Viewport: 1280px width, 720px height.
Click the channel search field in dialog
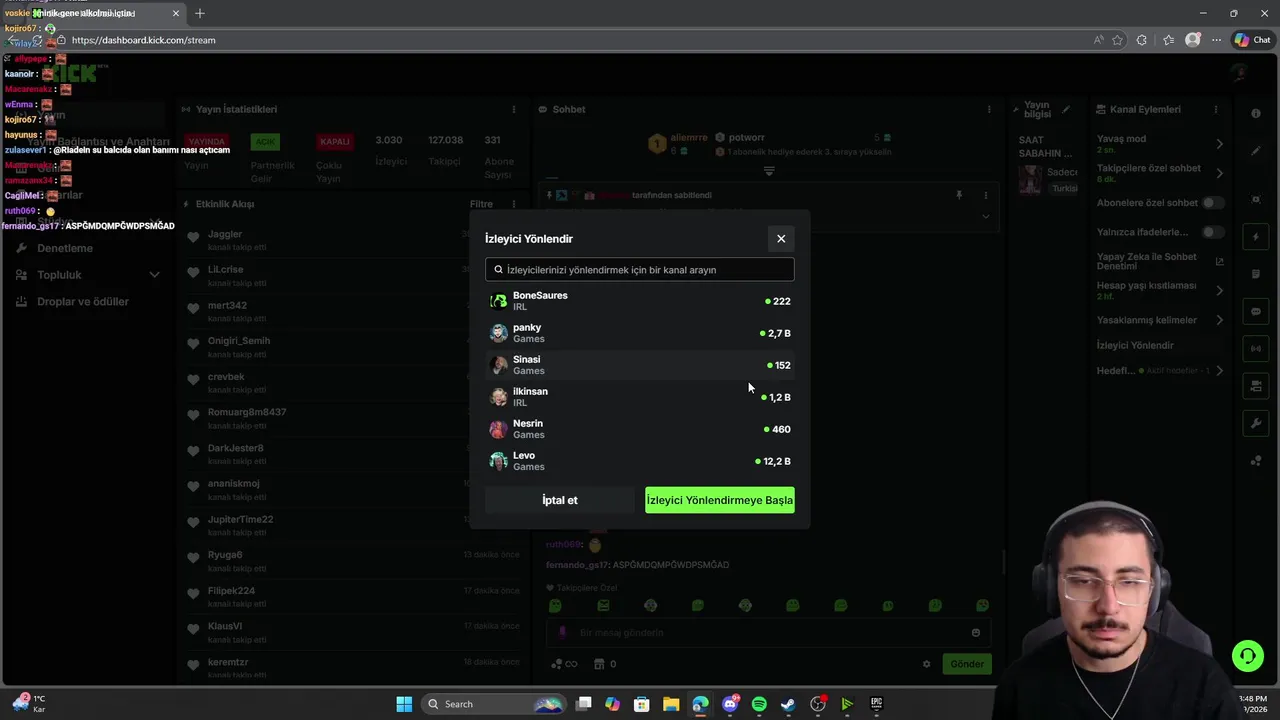click(x=640, y=270)
